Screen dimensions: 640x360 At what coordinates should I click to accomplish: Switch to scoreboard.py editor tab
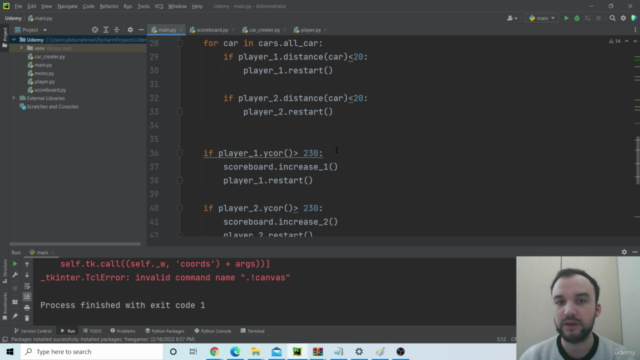(212, 30)
